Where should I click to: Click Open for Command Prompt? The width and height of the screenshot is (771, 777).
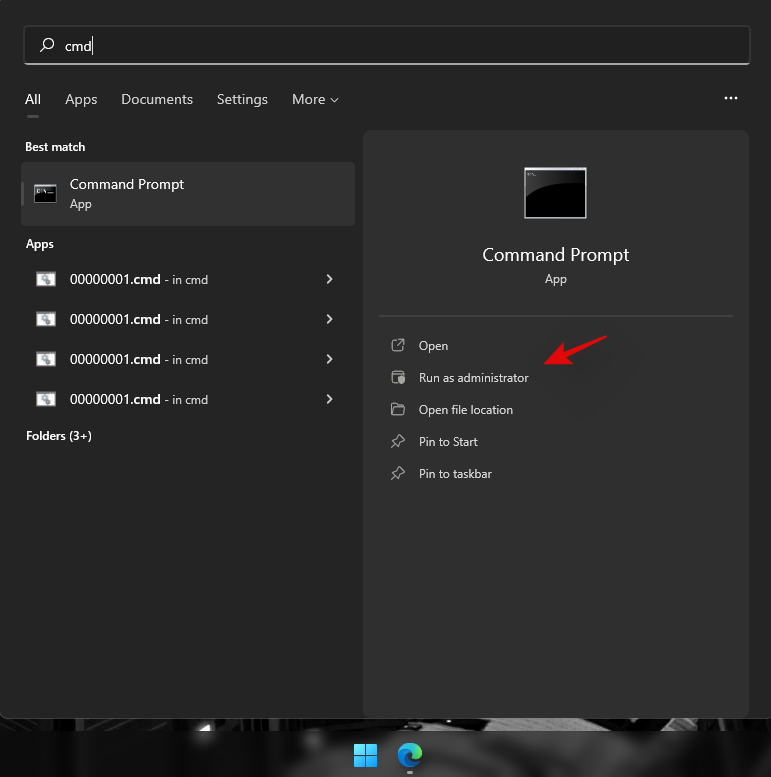pos(433,346)
